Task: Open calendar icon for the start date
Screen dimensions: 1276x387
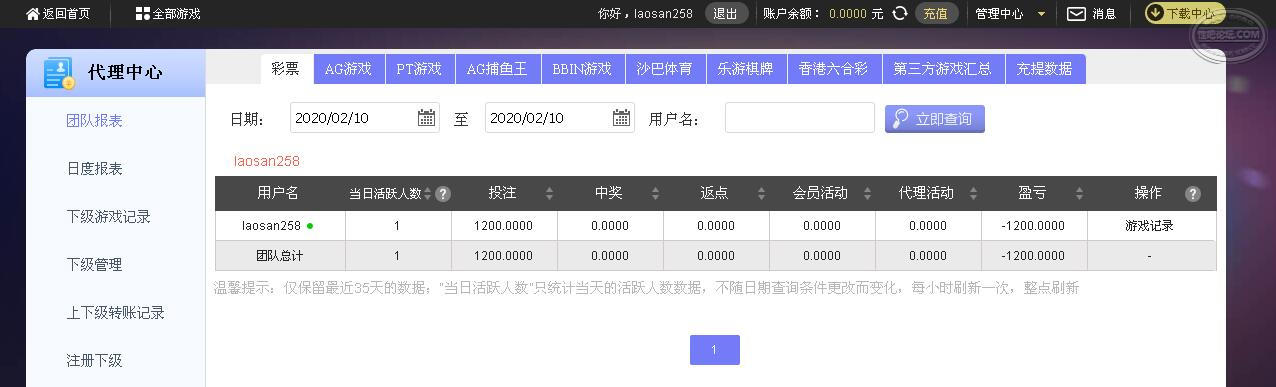Action: click(x=426, y=118)
